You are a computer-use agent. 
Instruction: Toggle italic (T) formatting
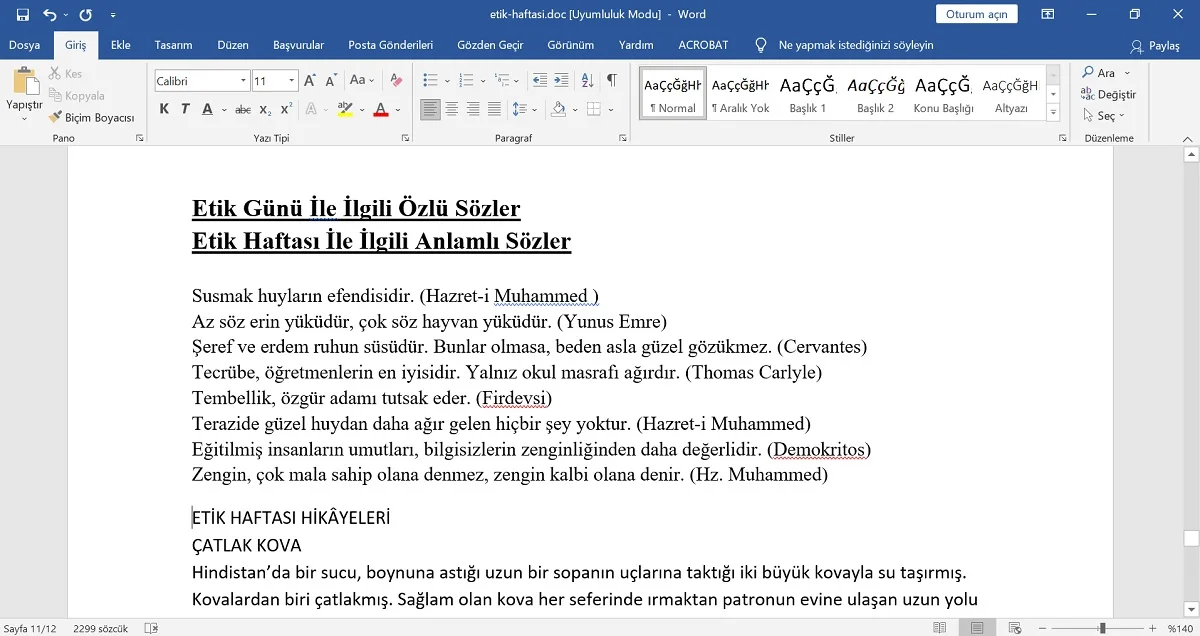point(185,110)
